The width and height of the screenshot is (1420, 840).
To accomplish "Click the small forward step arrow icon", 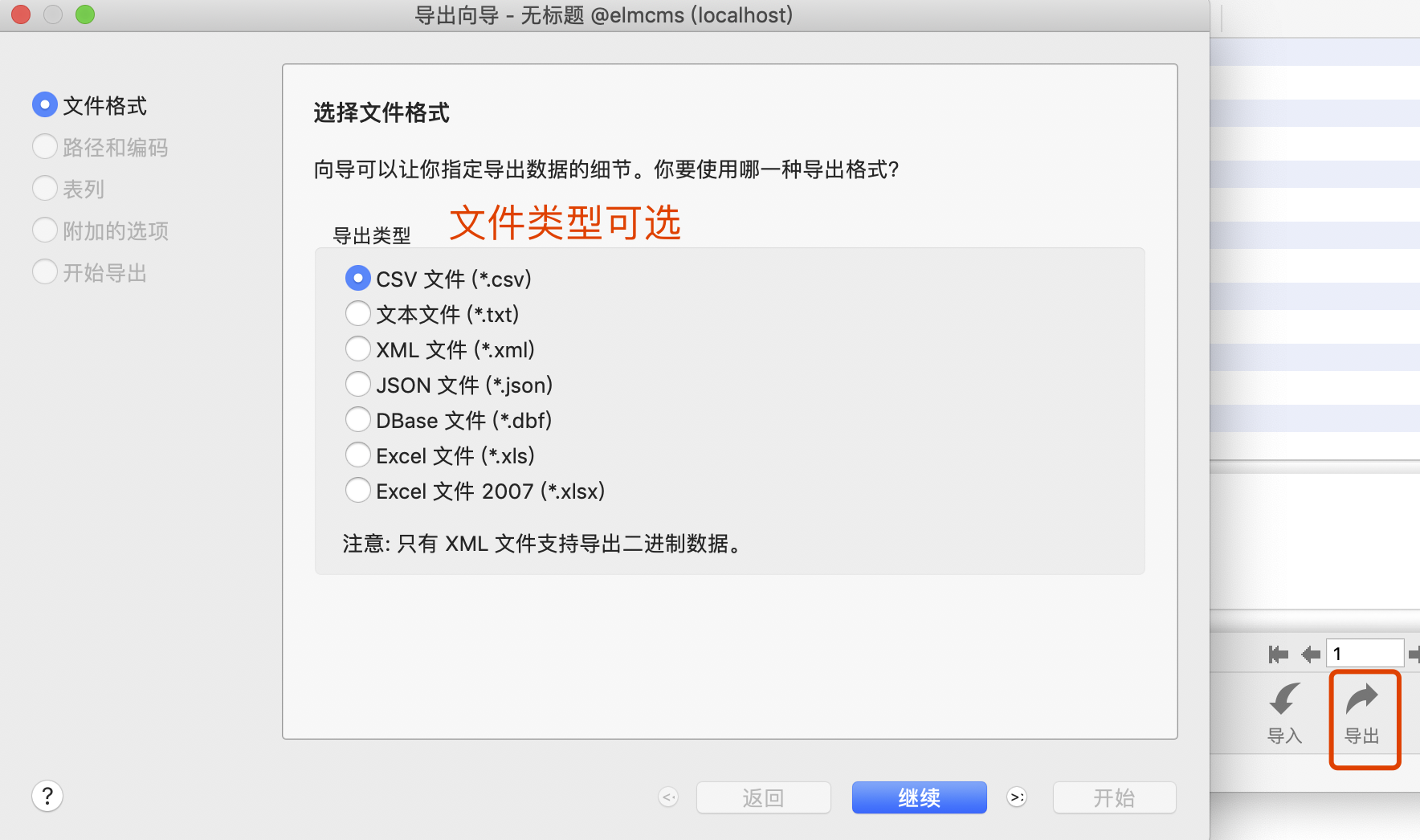I will pyautogui.click(x=1017, y=797).
